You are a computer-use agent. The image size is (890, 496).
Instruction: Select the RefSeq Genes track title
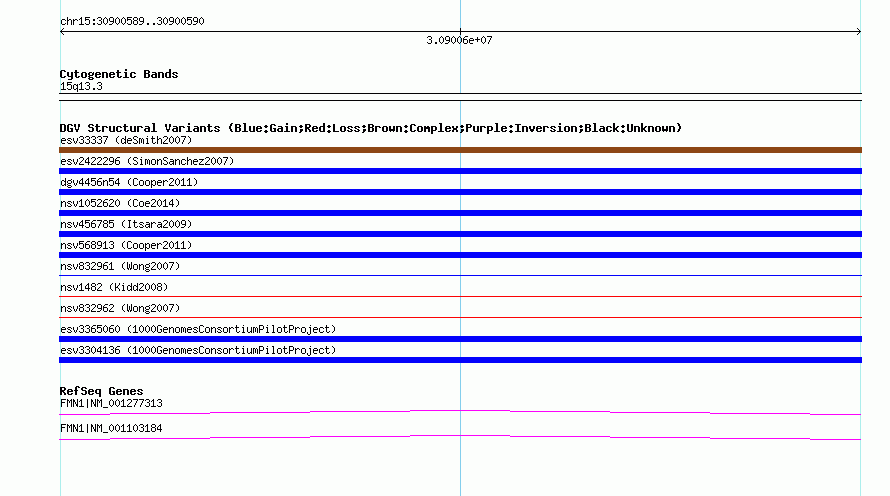[x=101, y=391]
